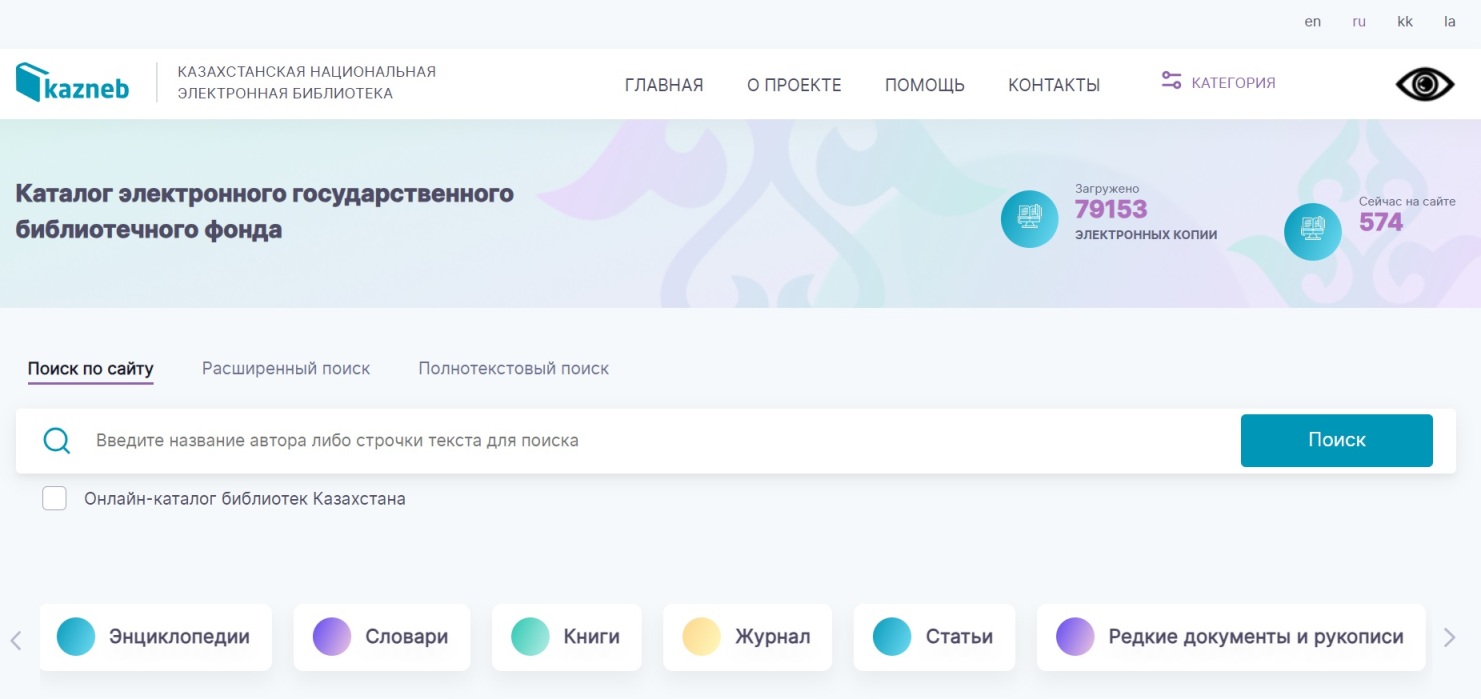Select the Энциклопедии category circle icon
Image resolution: width=1481 pixels, height=699 pixels.
(76, 637)
